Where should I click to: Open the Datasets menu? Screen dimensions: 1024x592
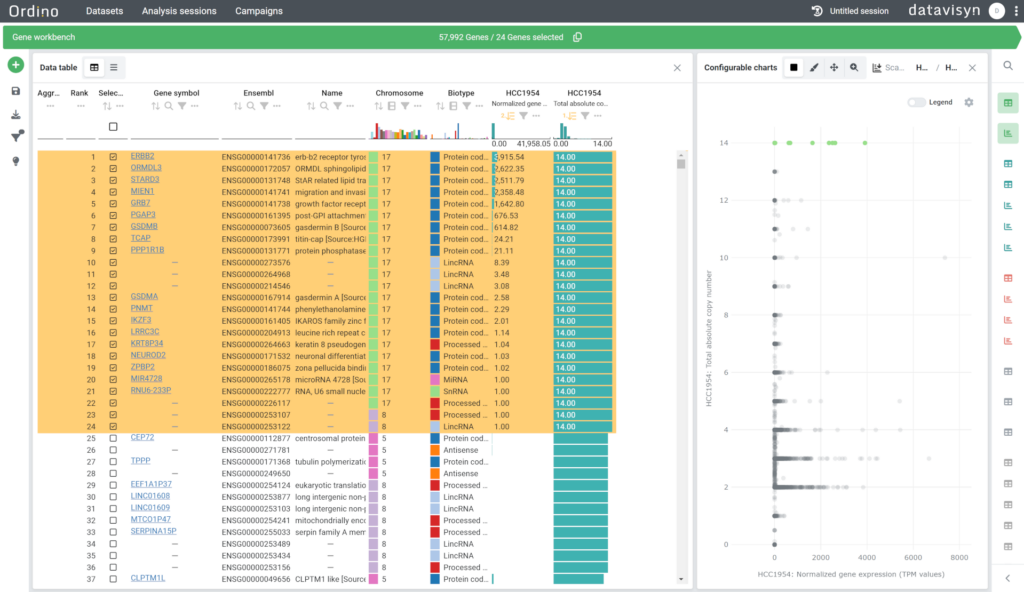point(104,11)
